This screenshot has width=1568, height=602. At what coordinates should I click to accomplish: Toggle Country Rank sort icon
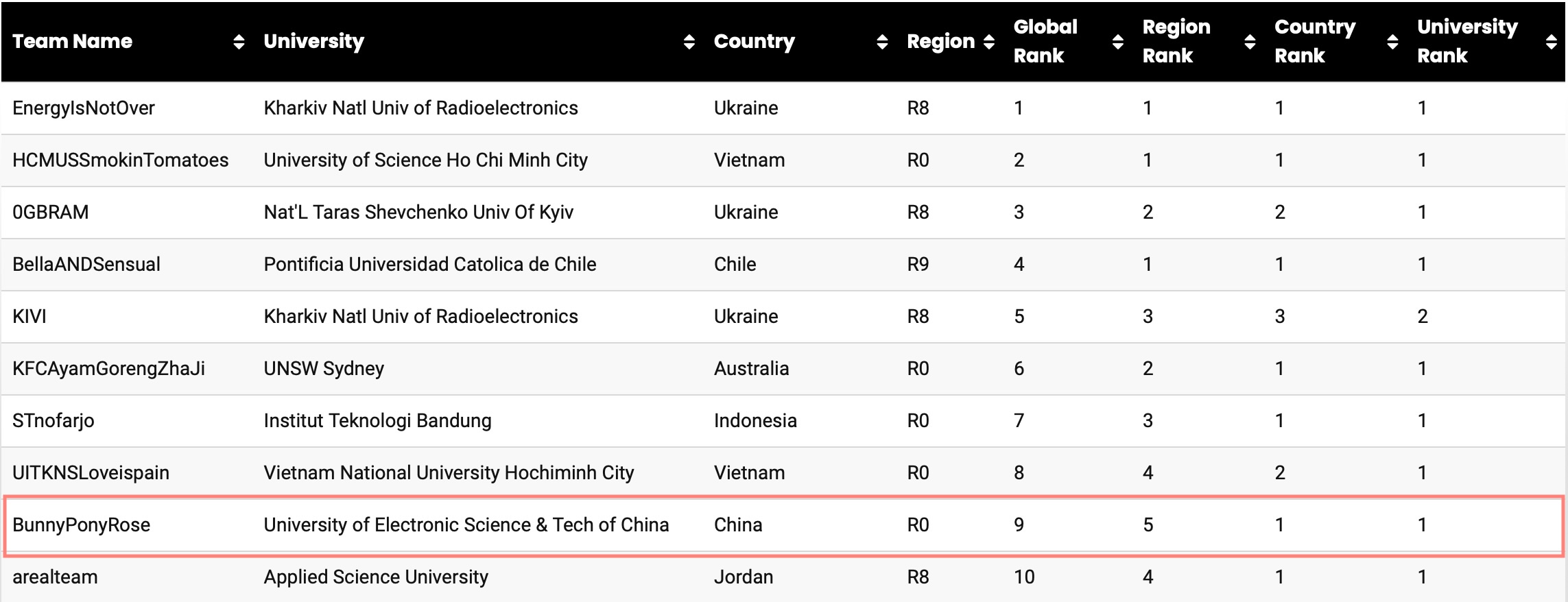[1392, 42]
